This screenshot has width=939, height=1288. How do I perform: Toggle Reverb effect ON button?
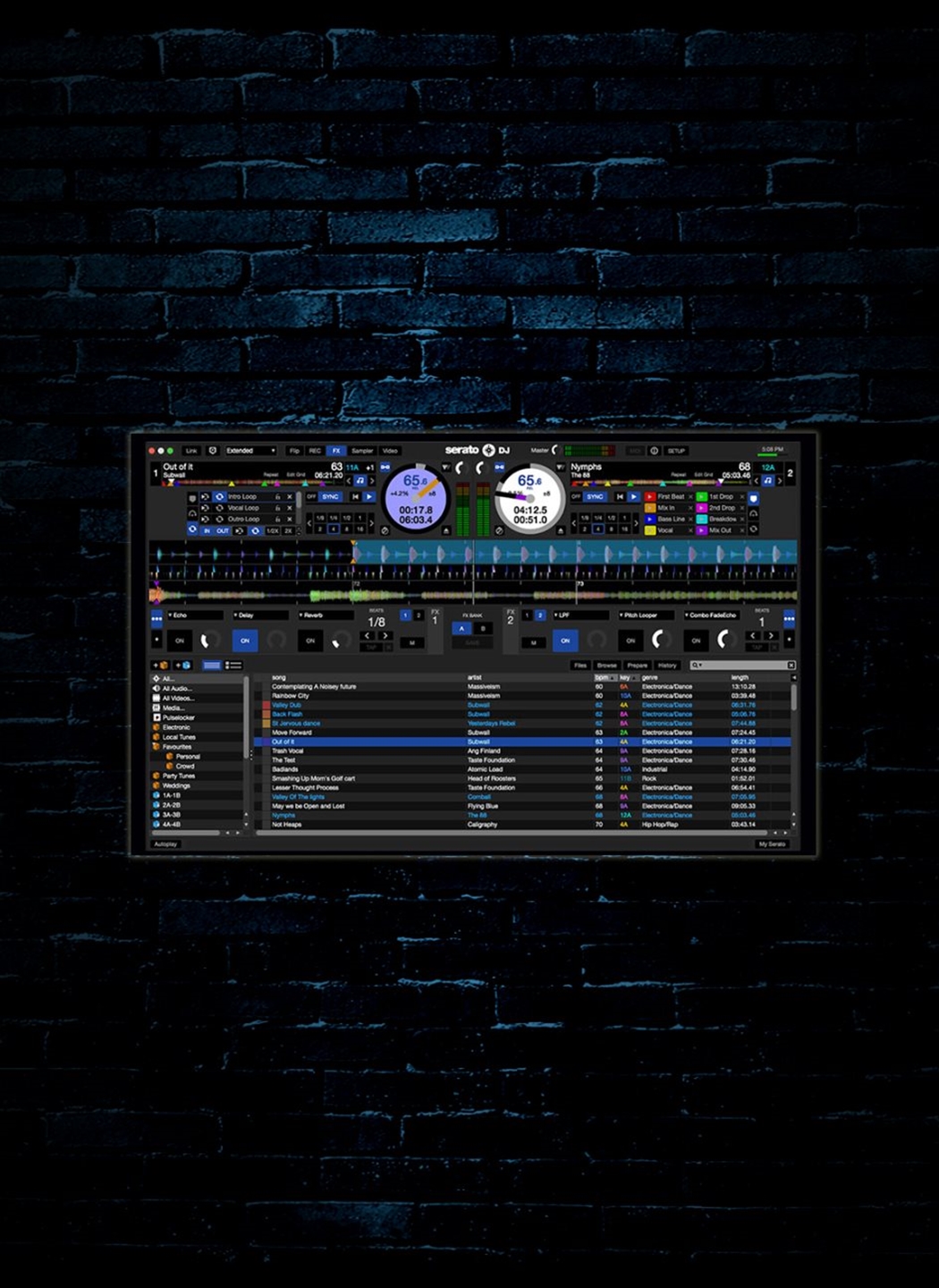310,640
